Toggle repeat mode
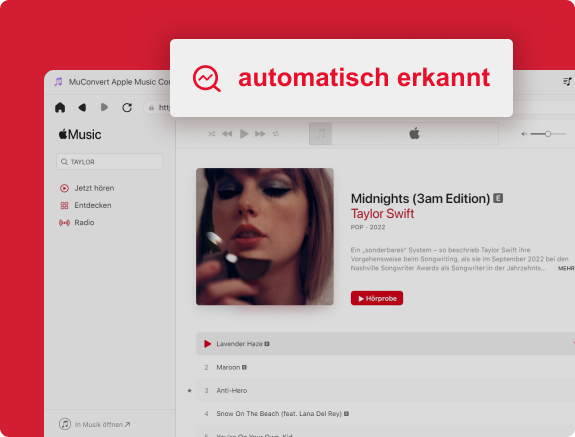Screen dimensions: 575x437 click(x=276, y=134)
